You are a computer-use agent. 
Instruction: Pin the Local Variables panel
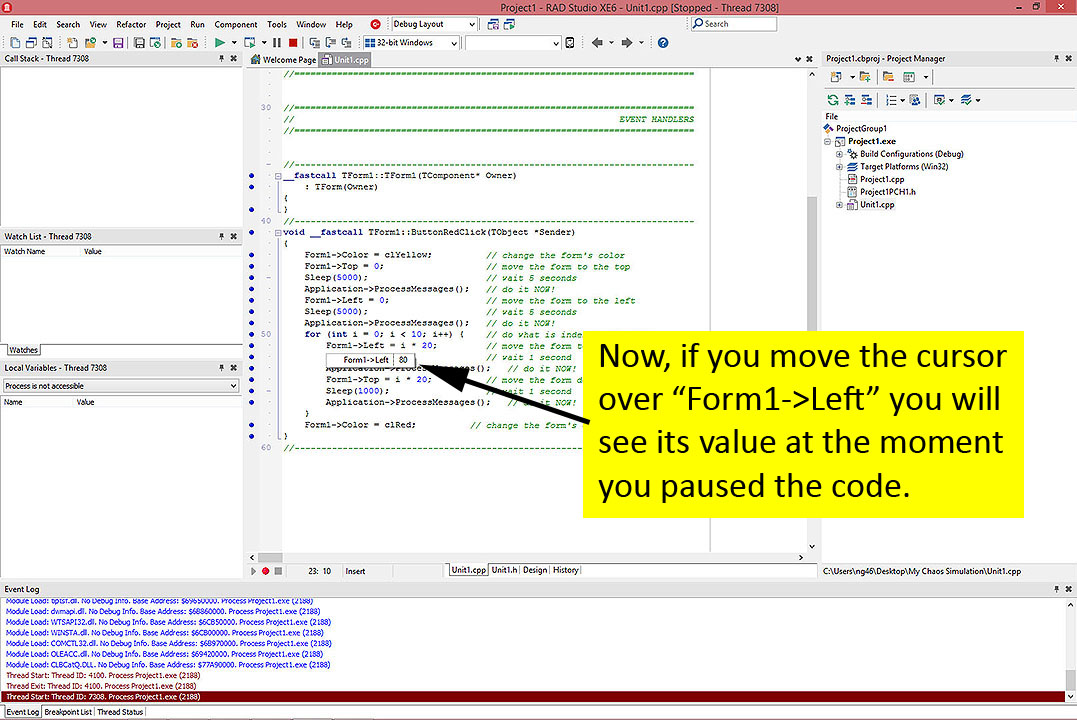click(221, 368)
